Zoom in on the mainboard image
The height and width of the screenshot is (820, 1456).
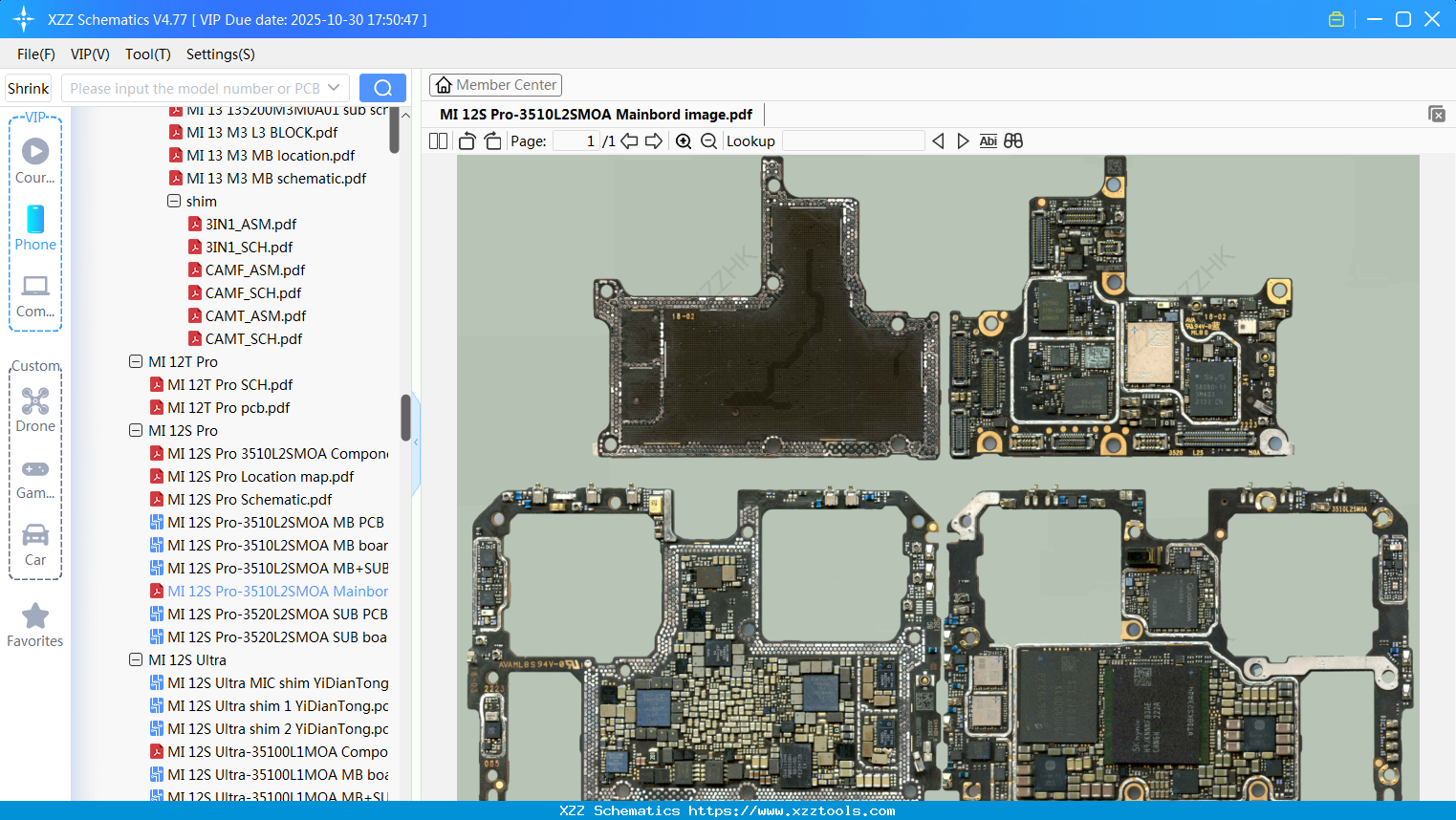point(684,140)
